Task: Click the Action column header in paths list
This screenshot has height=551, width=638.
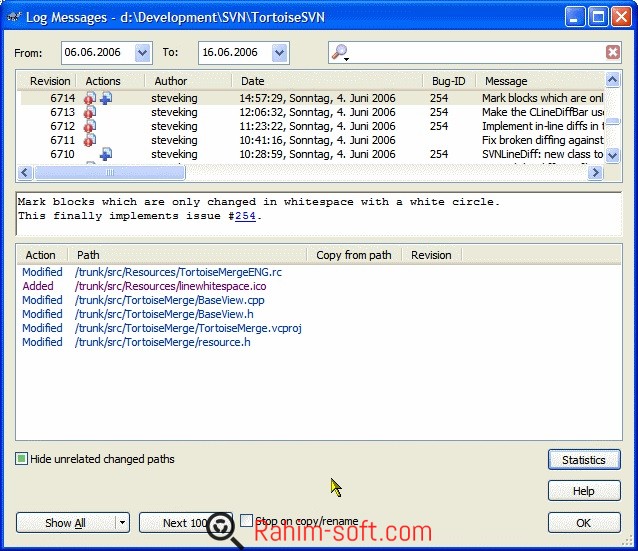Action: tap(42, 255)
